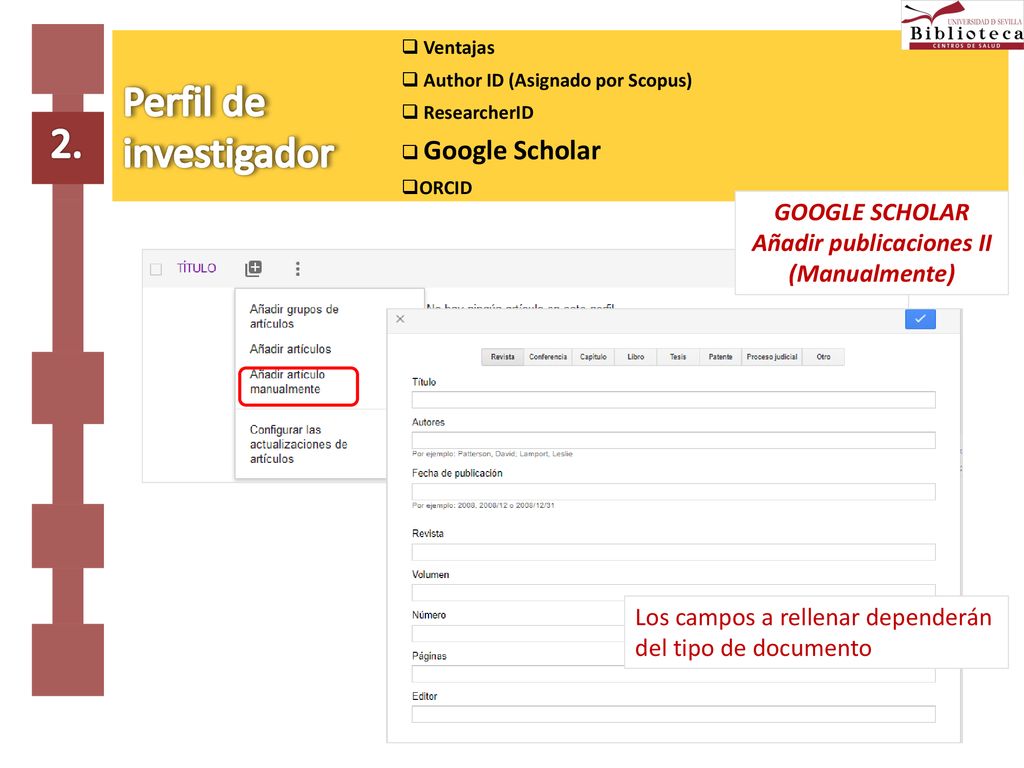Click the add articles plus icon
The image size is (1024, 768).
click(253, 268)
